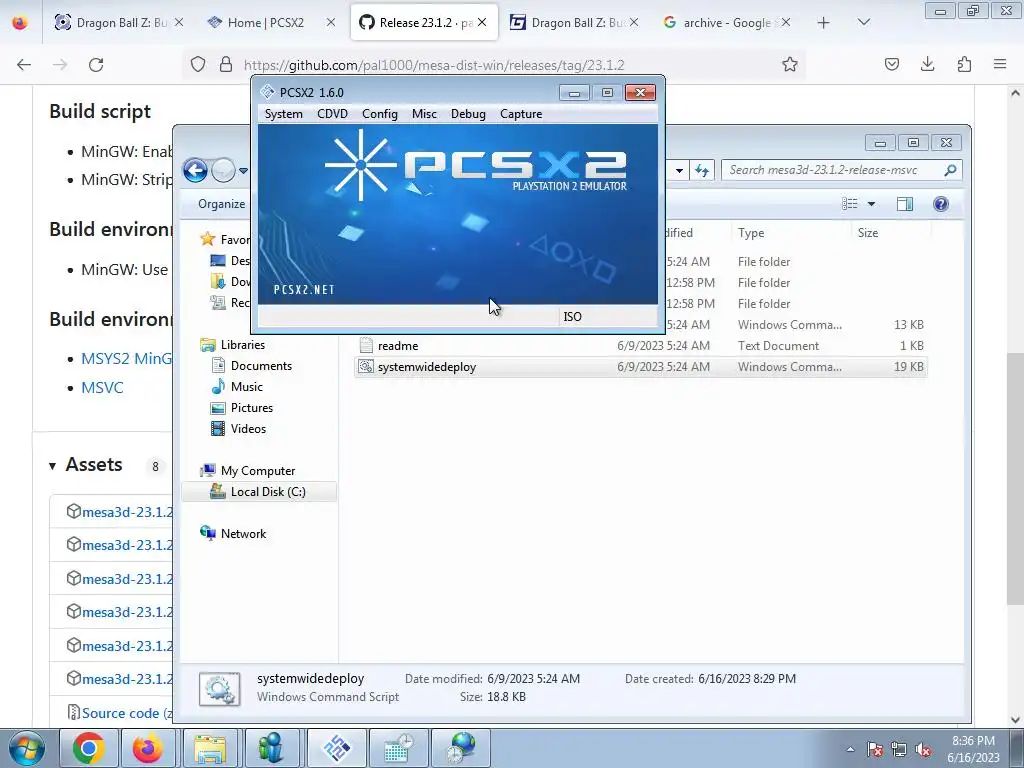Sort files by the Type column
Screen dimensions: 1024x768
[791, 232]
